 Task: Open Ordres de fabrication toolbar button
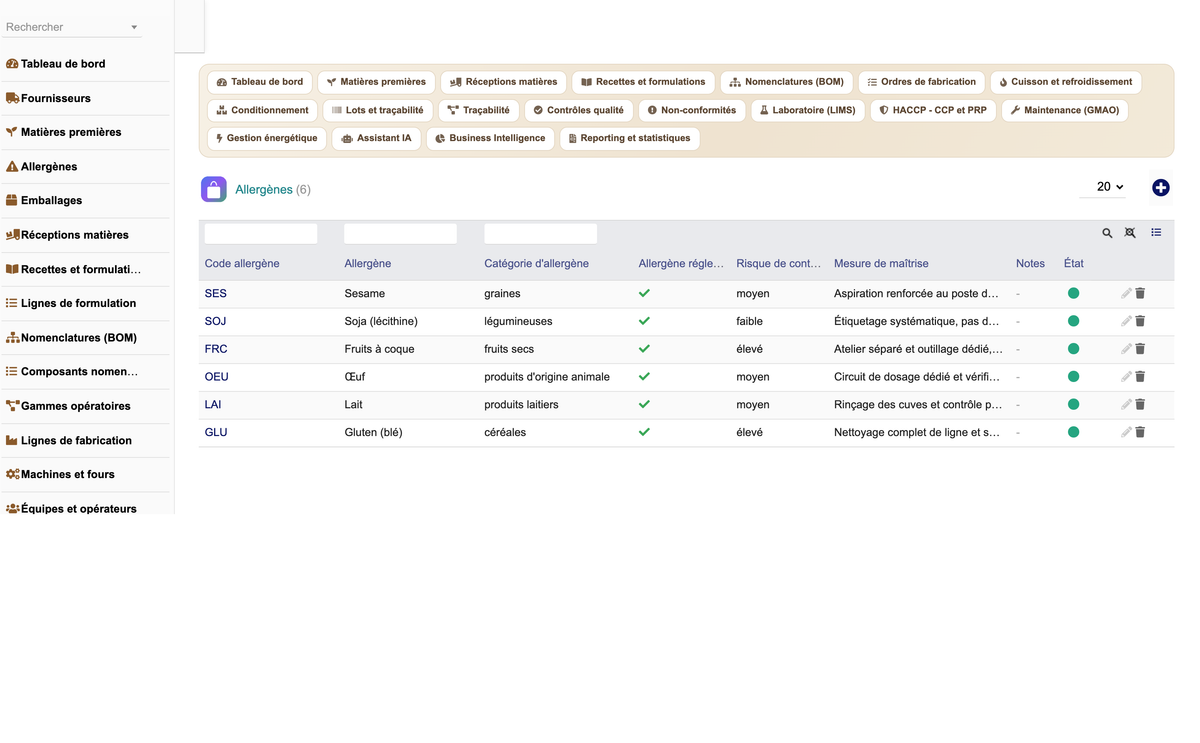point(921,82)
